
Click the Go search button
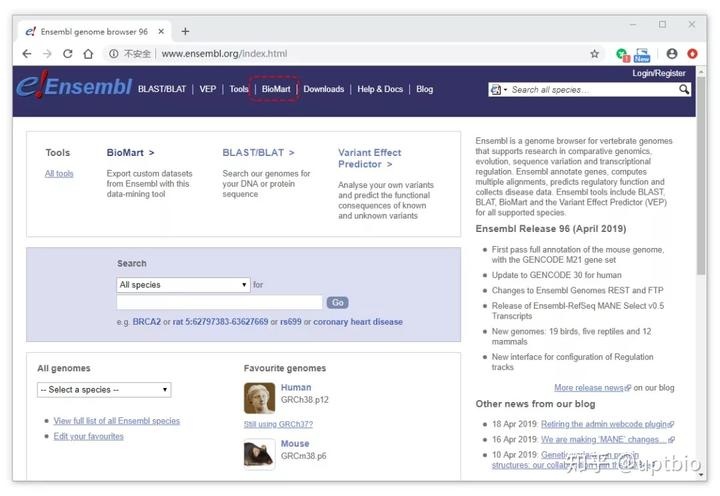click(x=338, y=303)
